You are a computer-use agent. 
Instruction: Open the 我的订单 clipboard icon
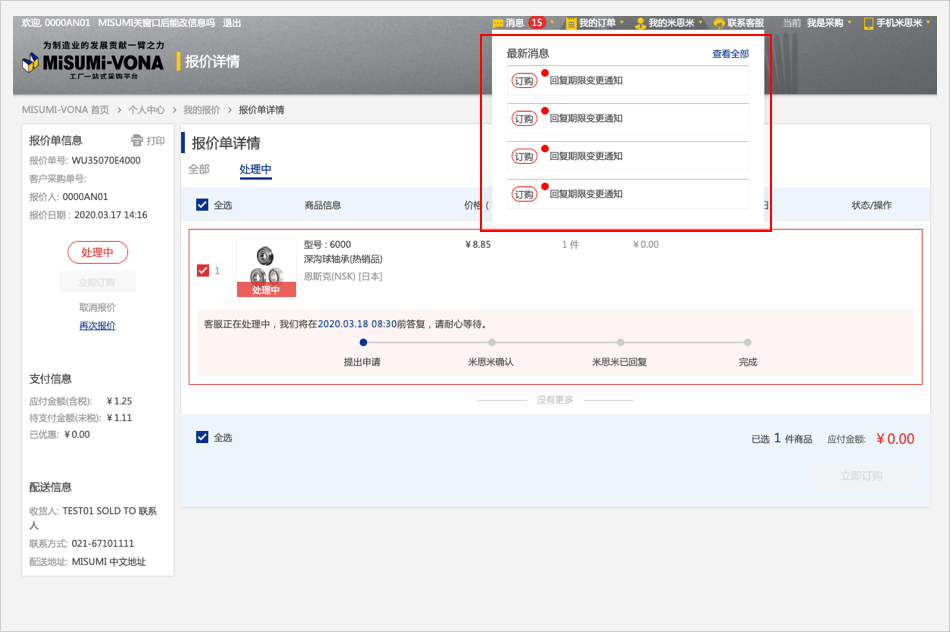tap(571, 23)
